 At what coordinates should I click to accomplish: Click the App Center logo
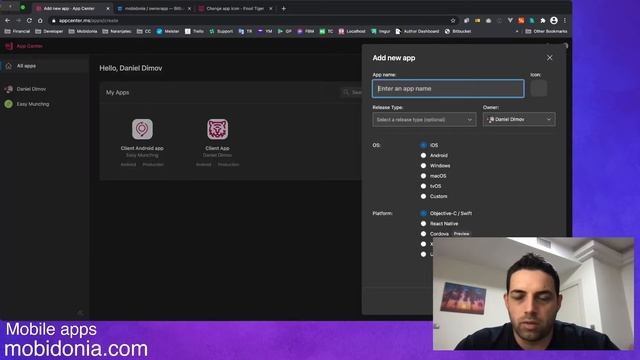coord(24,46)
